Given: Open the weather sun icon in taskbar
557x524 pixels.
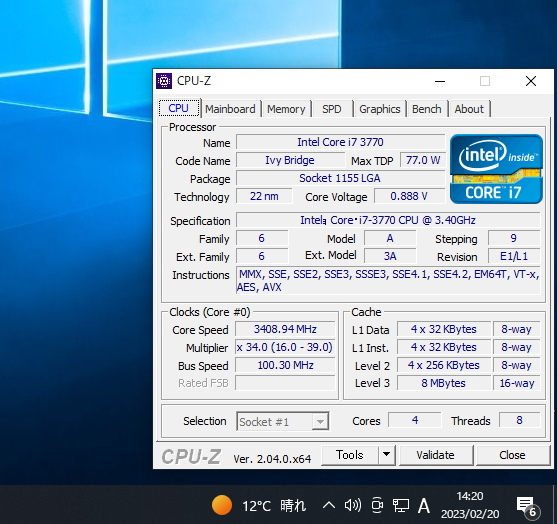Looking at the screenshot, I should [222, 505].
